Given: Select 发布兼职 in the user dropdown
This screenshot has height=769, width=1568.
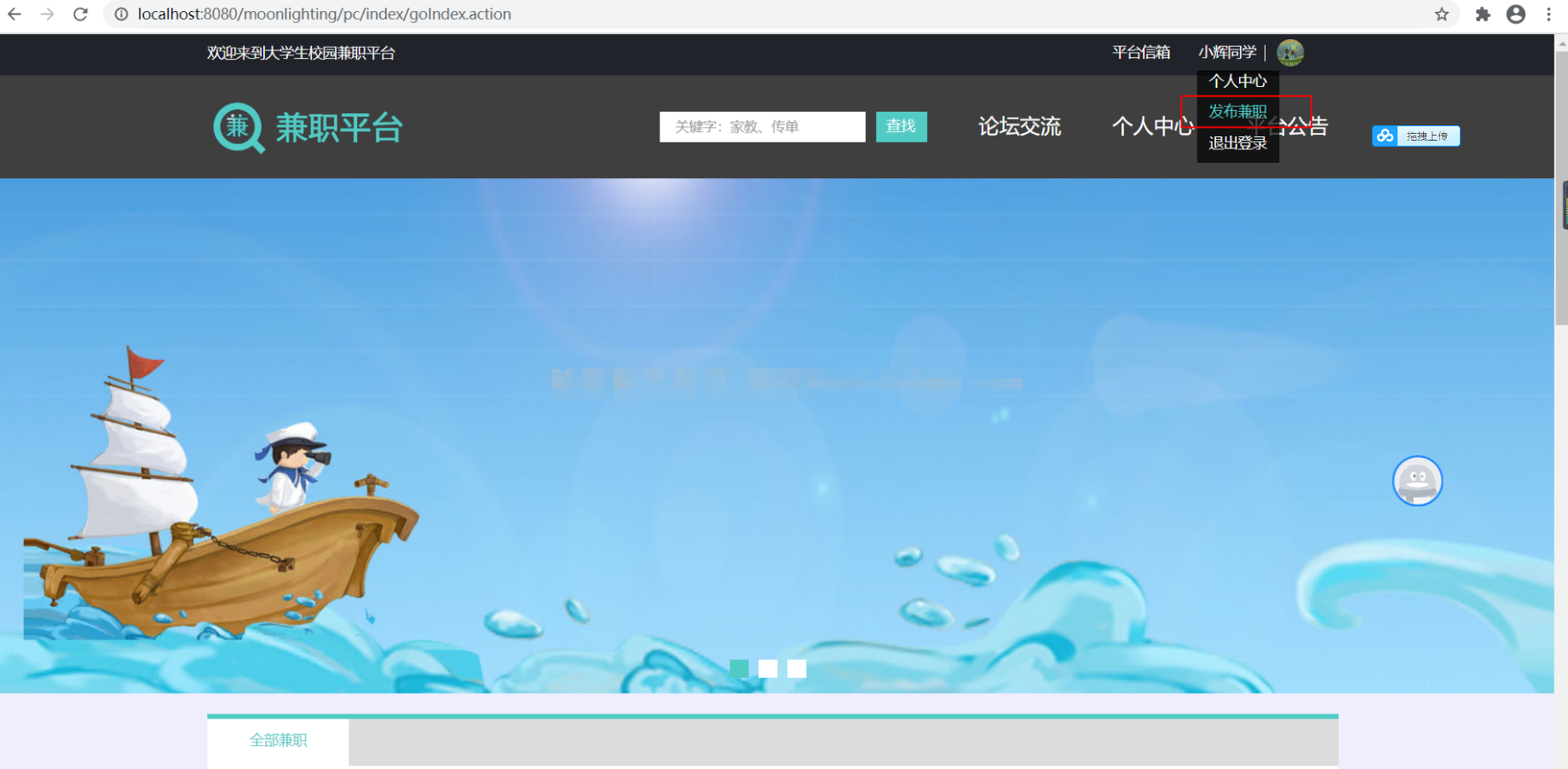Looking at the screenshot, I should tap(1237, 112).
